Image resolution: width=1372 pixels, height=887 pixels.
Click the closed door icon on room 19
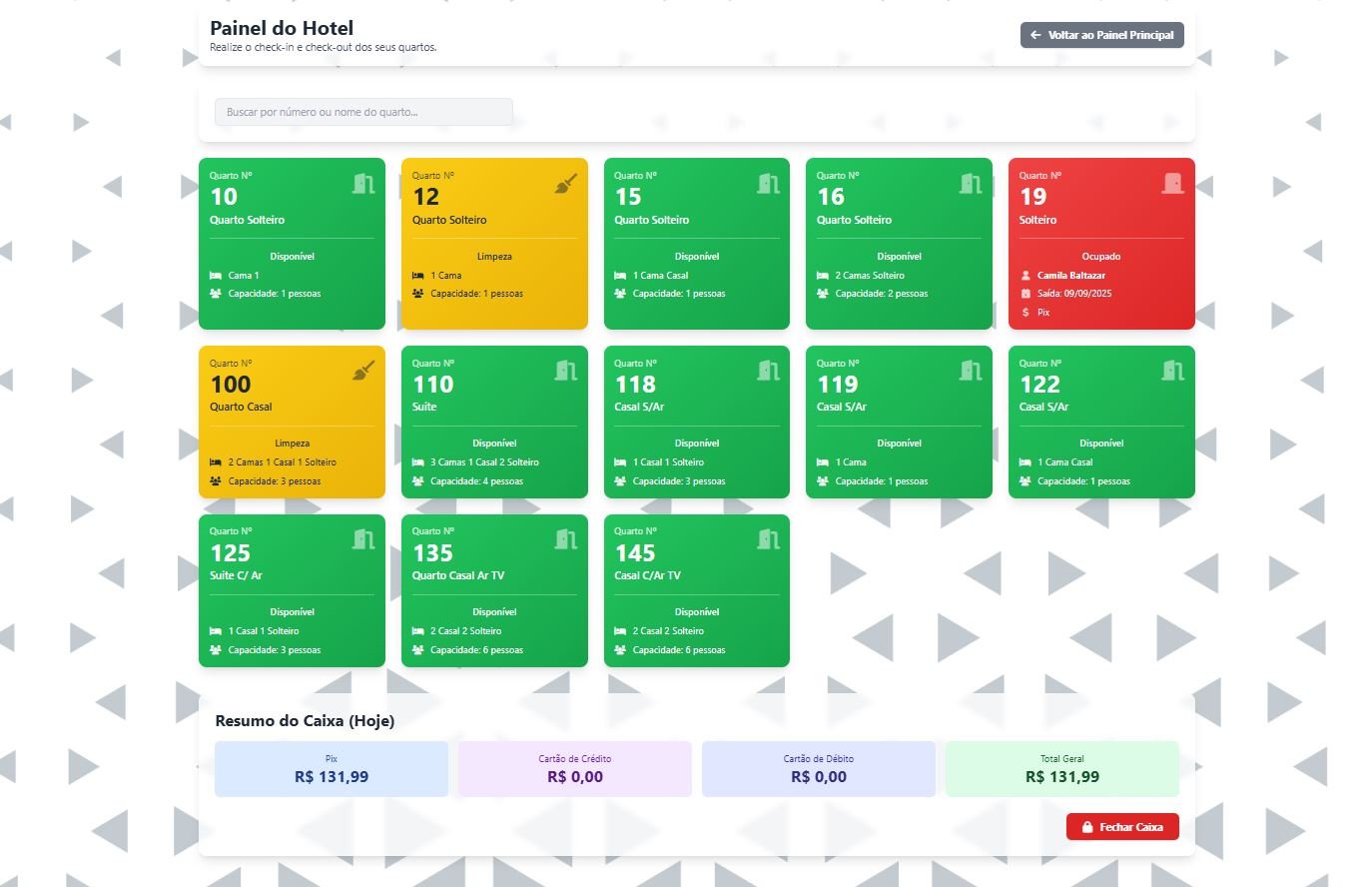[1172, 184]
